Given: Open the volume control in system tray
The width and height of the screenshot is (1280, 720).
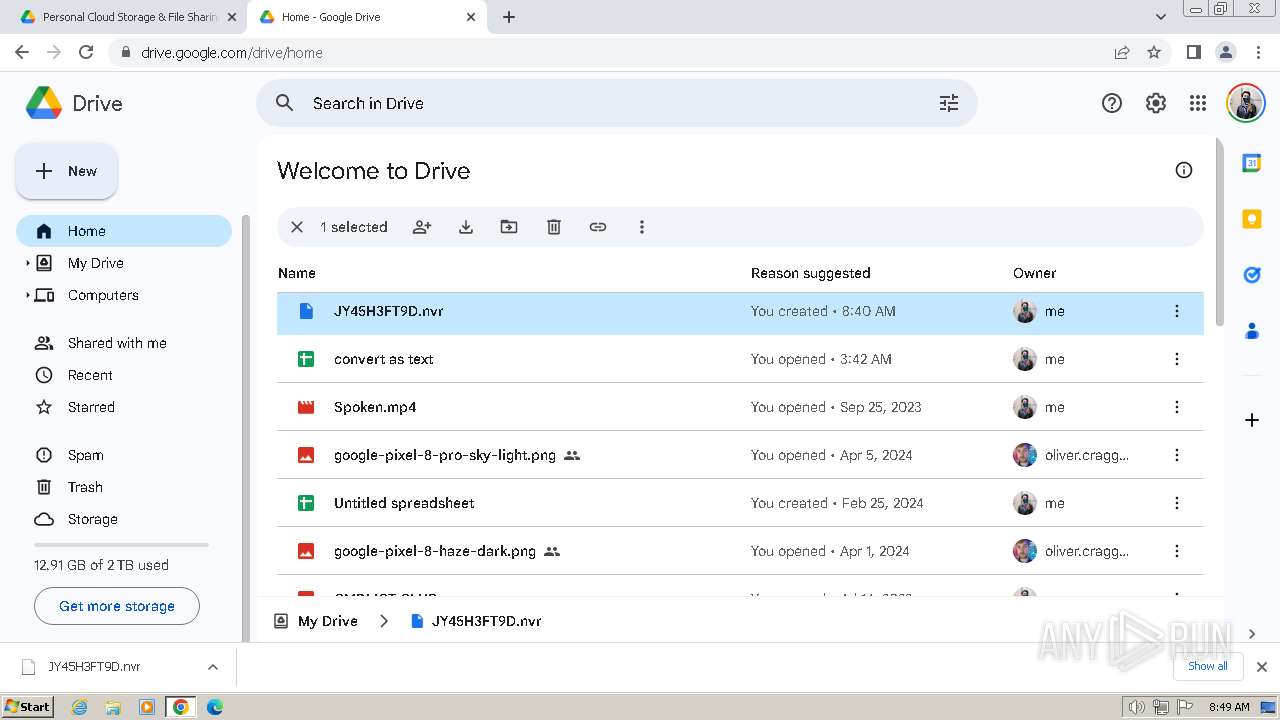Looking at the screenshot, I should pyautogui.click(x=1137, y=707).
